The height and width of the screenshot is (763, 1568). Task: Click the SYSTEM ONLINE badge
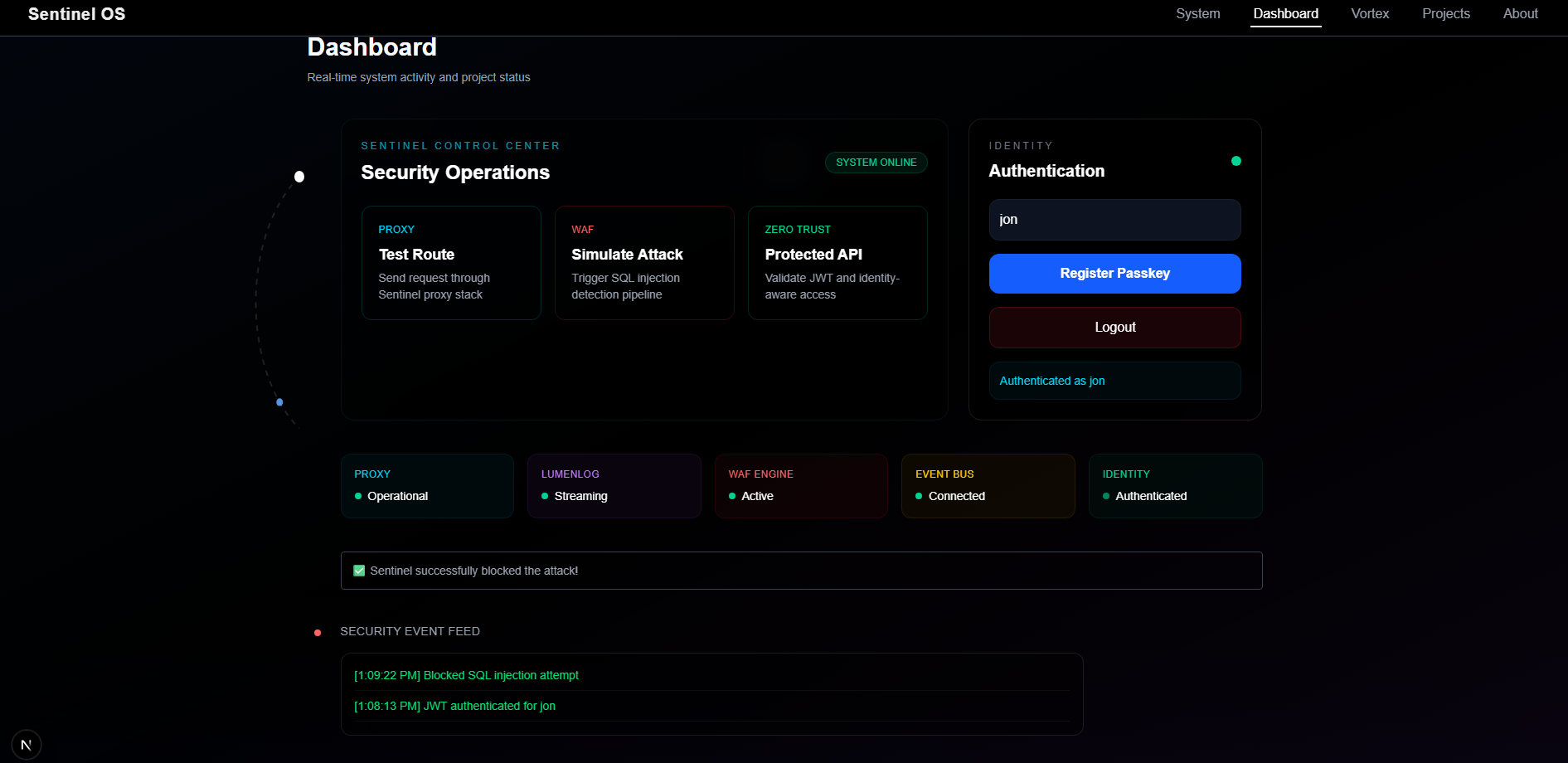point(876,163)
